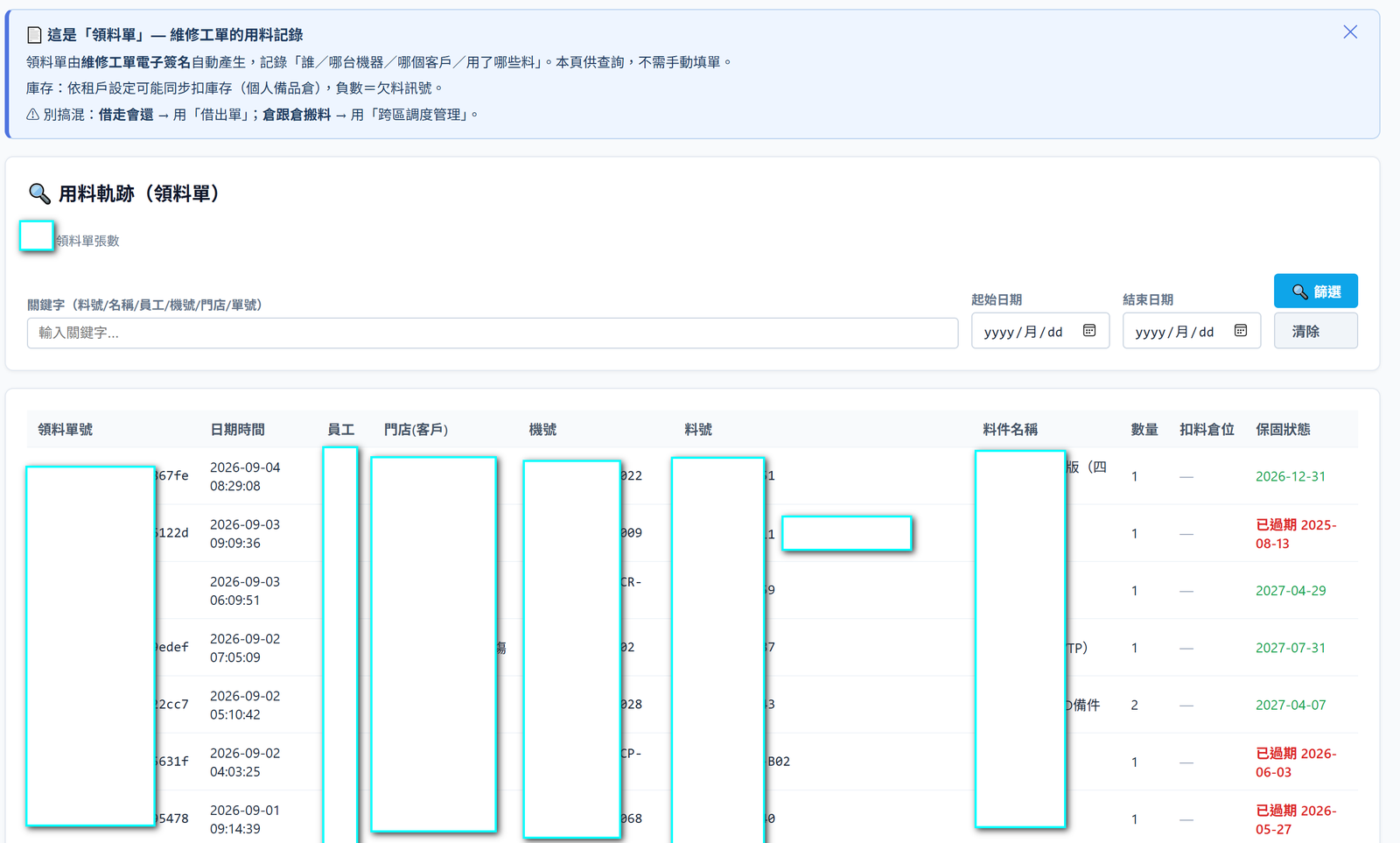This screenshot has width=1400, height=843.
Task: Click the 日期時間 column header
Action: [237, 430]
